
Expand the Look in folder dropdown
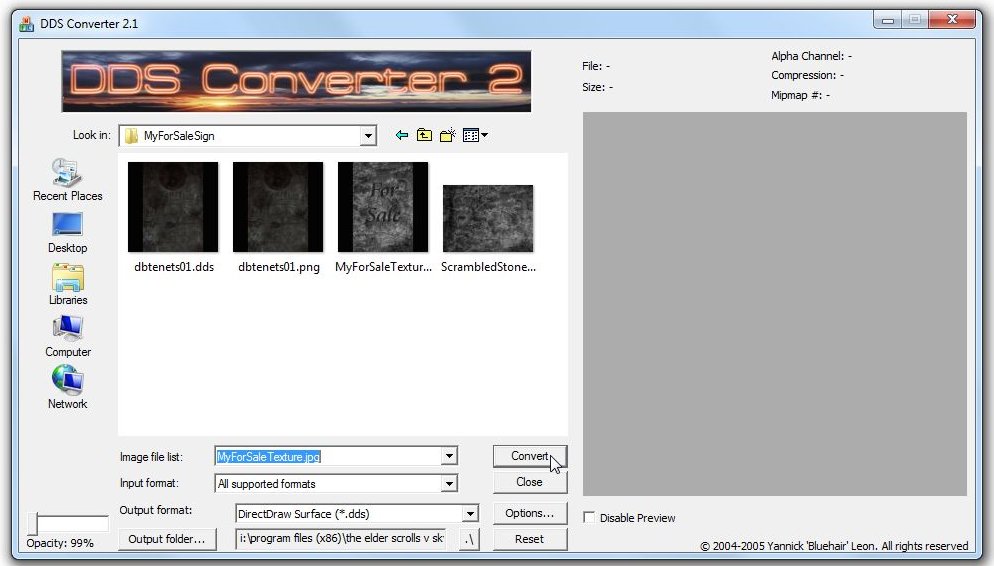(x=368, y=136)
